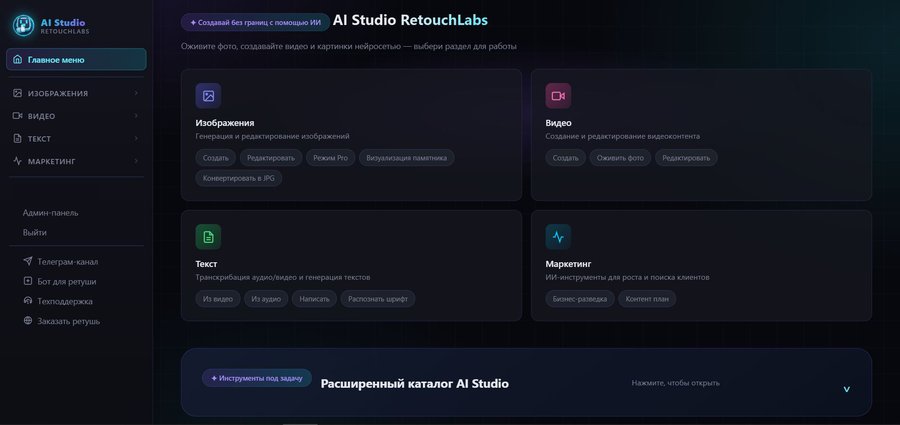Click the blue pulse icon on Маркетинг card

(558, 237)
